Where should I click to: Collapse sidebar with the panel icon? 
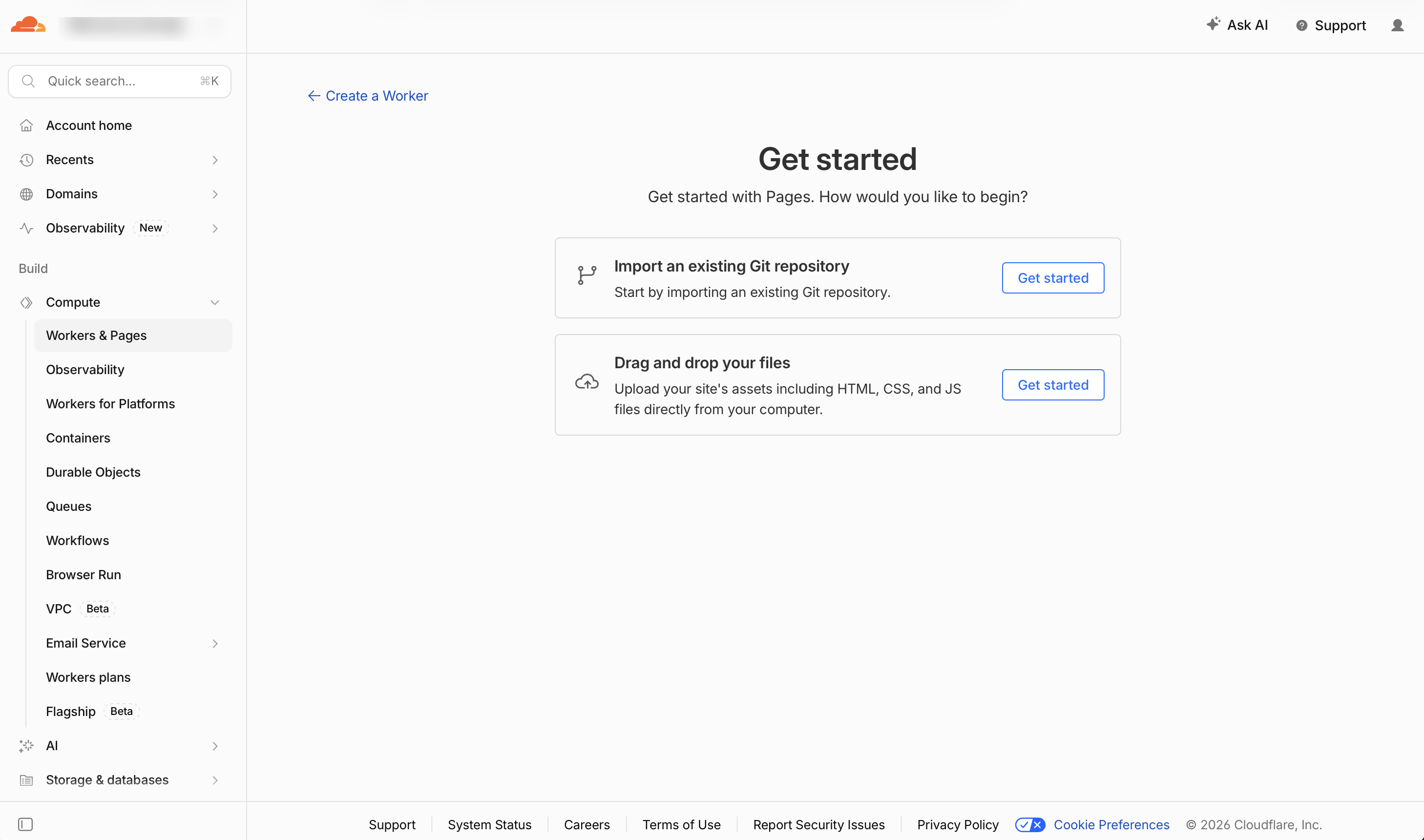point(25,823)
